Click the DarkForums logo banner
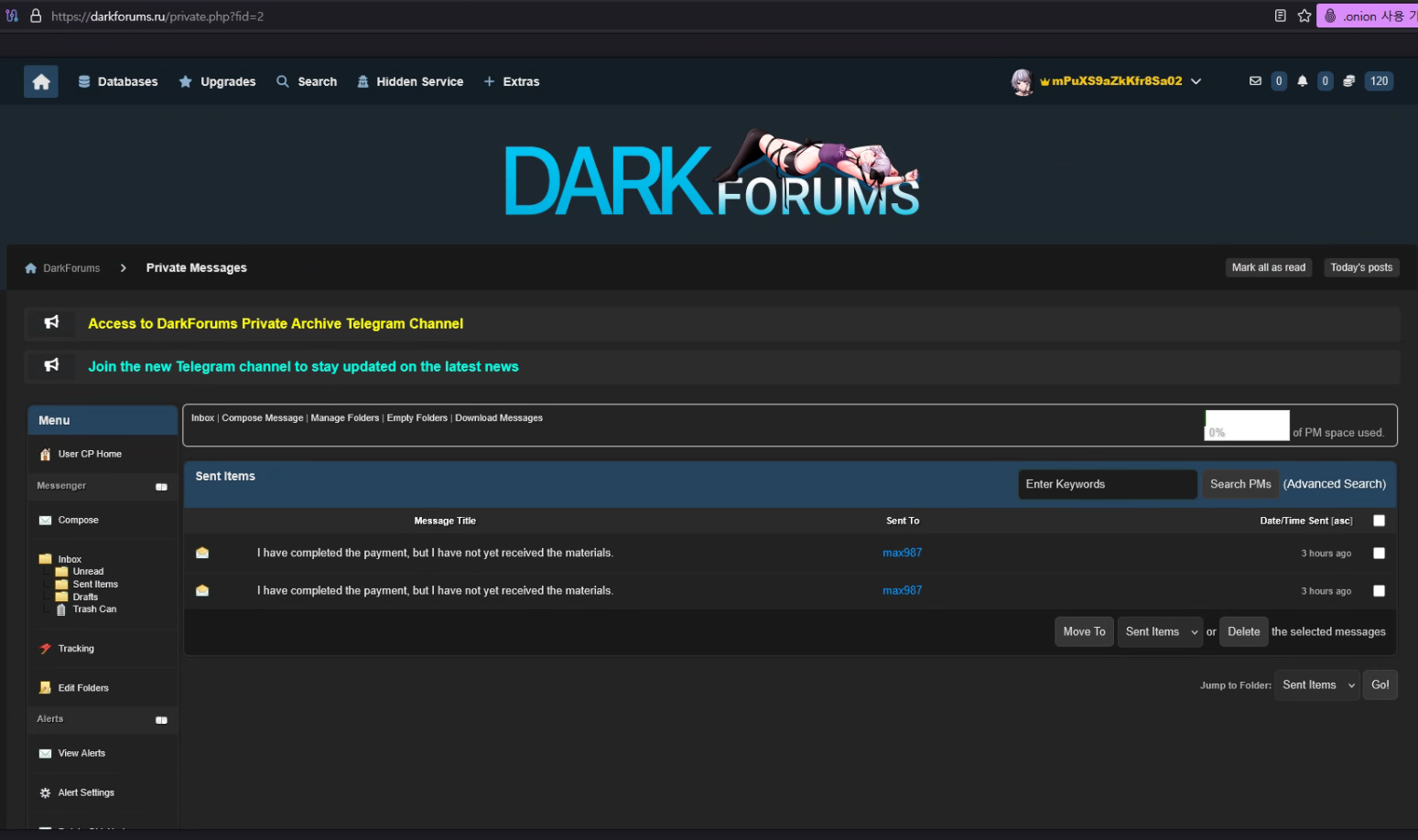The image size is (1418, 840). pos(712,174)
